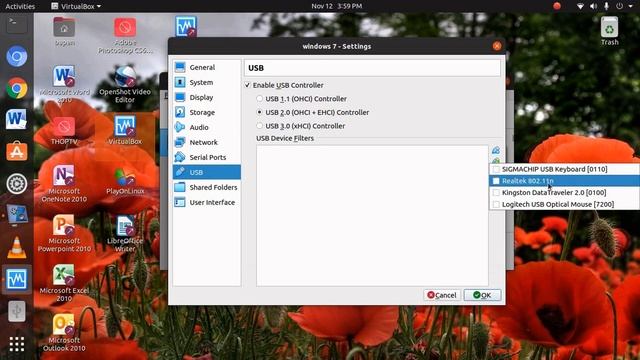Click the volume icon in top bar
Image resolution: width=640 pixels, height=360 pixels.
coord(593,6)
